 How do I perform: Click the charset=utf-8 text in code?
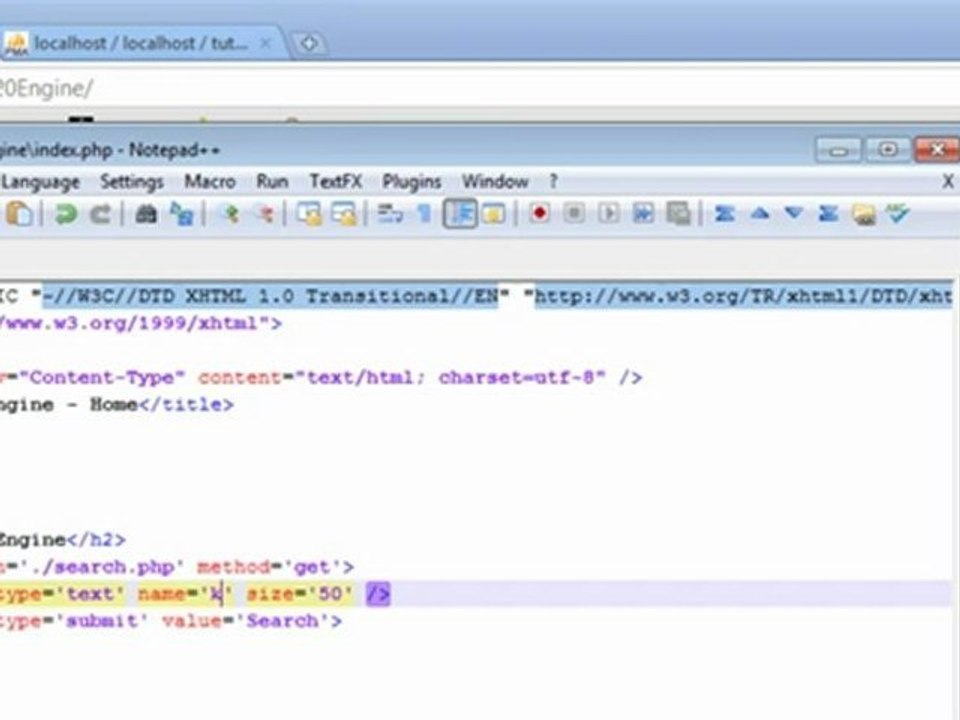point(516,377)
